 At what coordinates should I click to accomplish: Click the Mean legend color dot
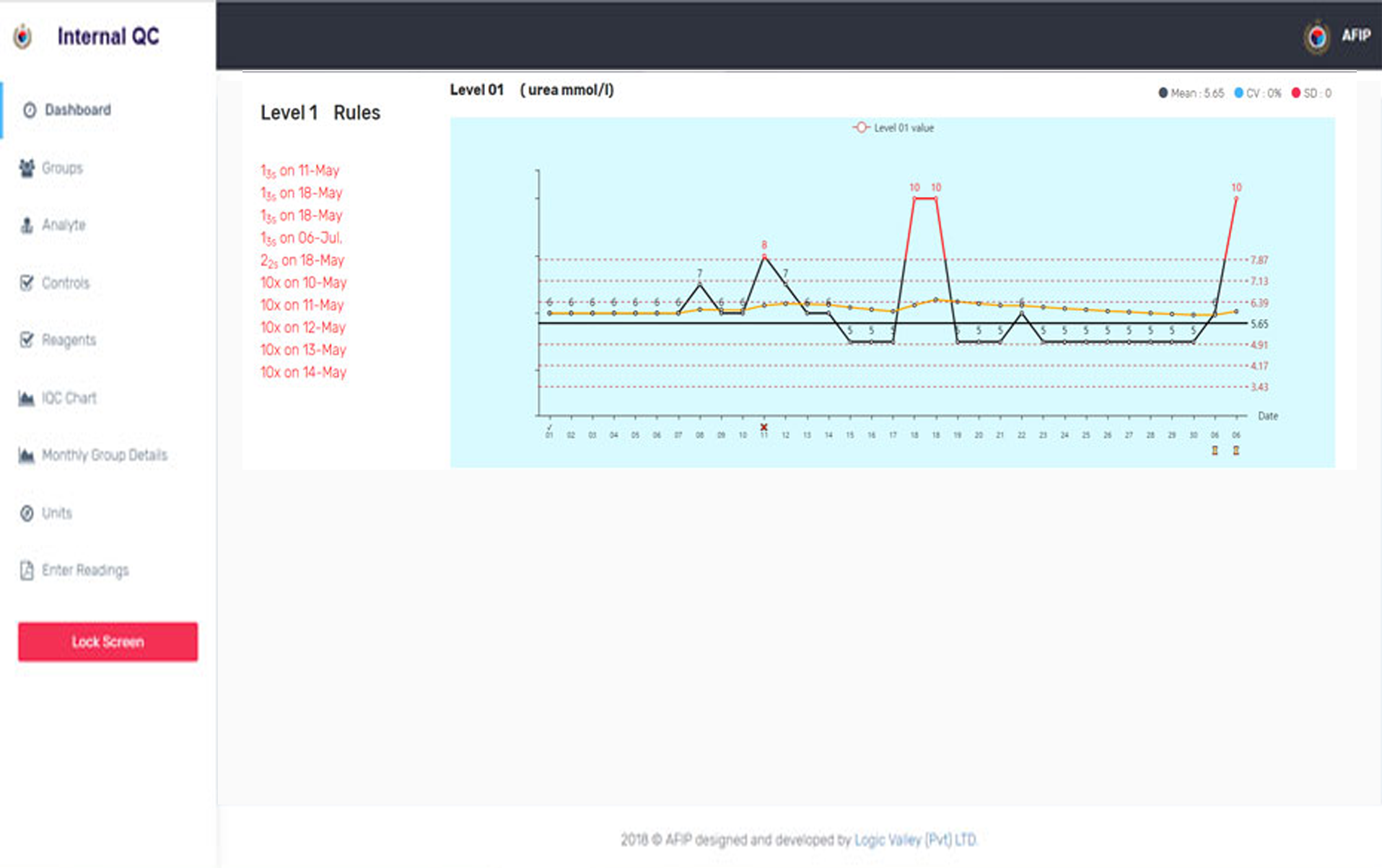(1163, 93)
